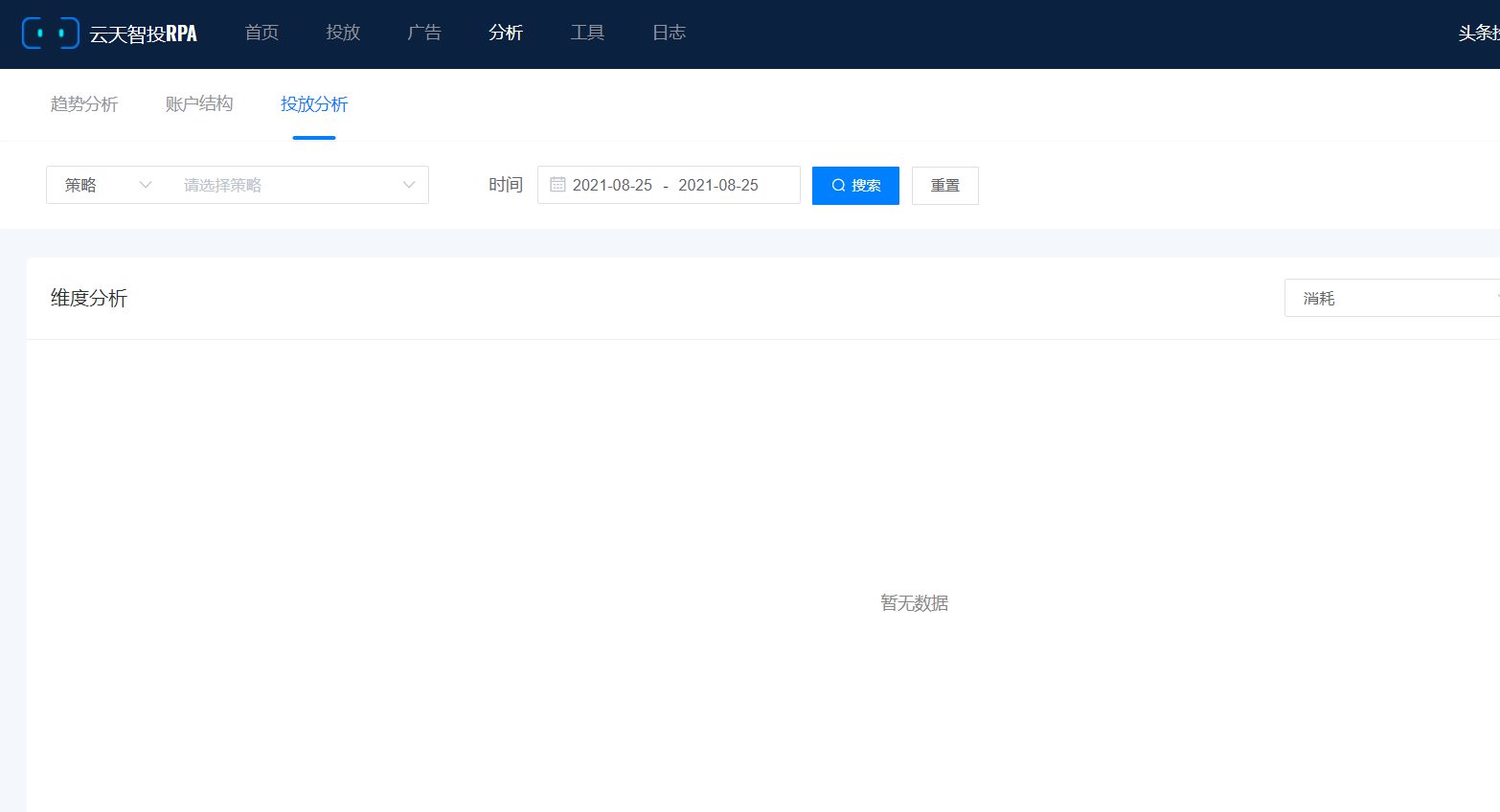Click the calendar icon in date field

click(x=557, y=184)
